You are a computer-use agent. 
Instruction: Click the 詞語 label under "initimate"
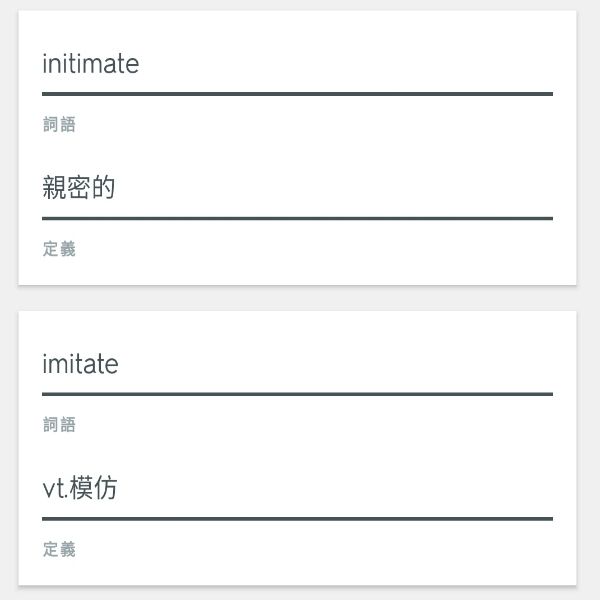(59, 125)
